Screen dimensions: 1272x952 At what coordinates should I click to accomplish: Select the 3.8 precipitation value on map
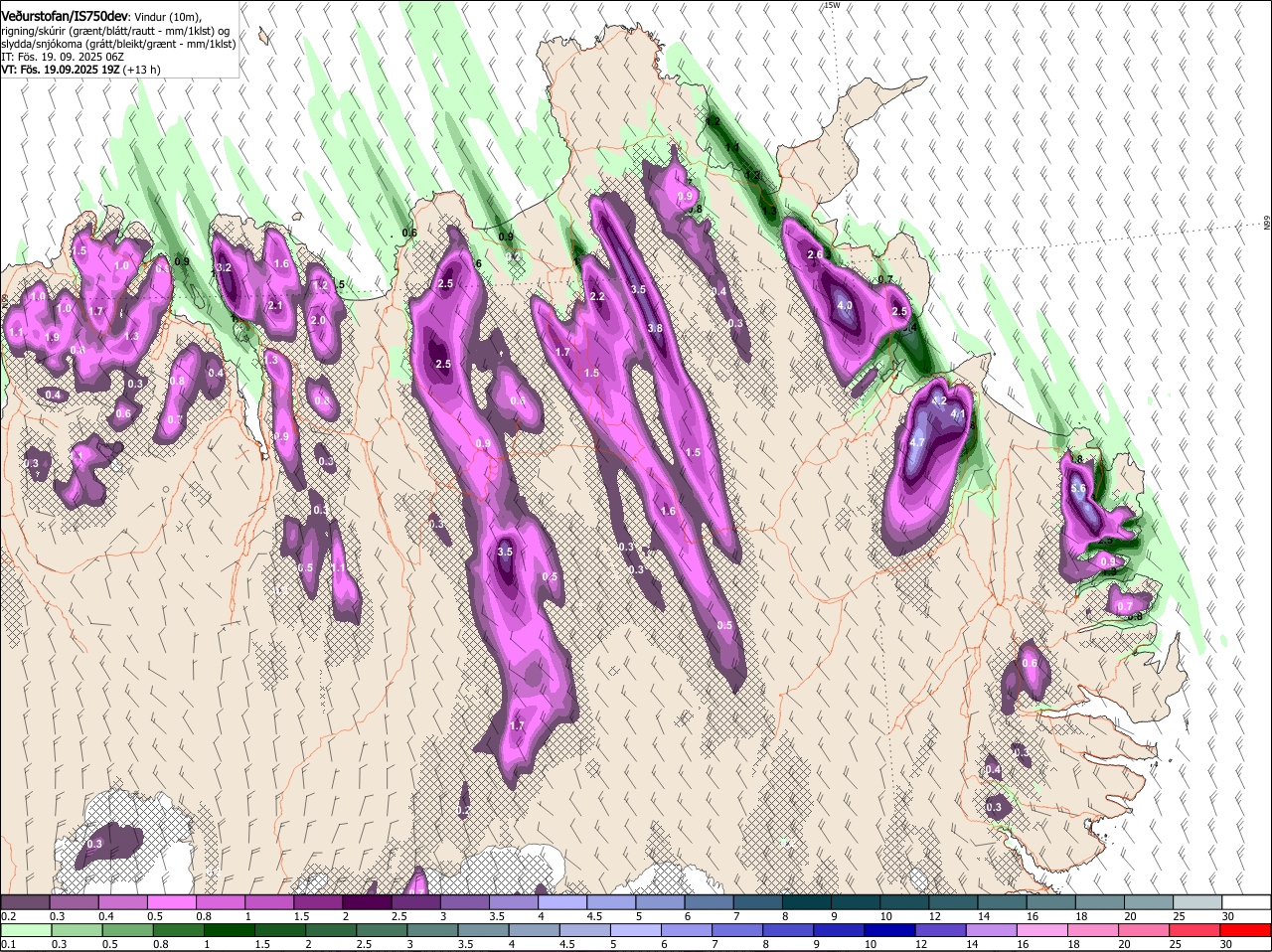pos(655,328)
